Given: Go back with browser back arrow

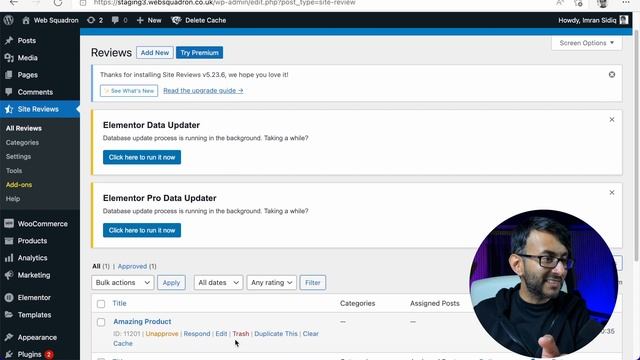Looking at the screenshot, I should [14, 3].
